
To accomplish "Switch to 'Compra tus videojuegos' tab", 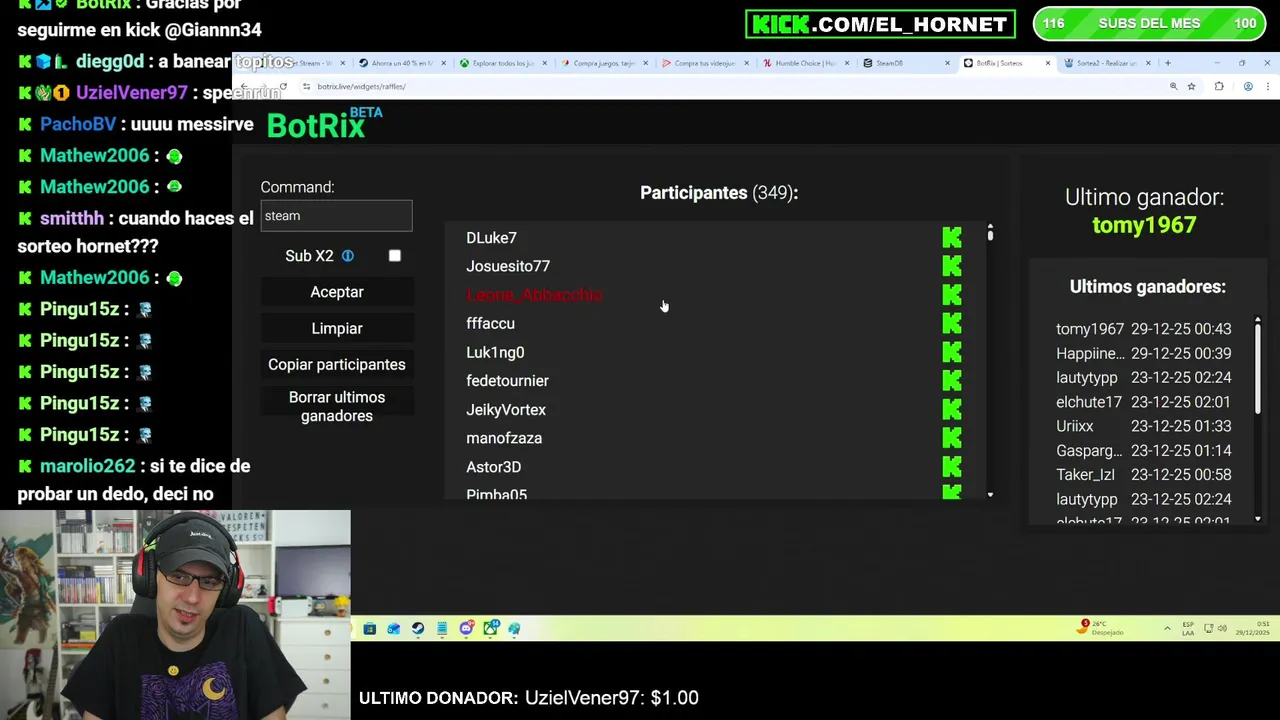I will point(705,63).
